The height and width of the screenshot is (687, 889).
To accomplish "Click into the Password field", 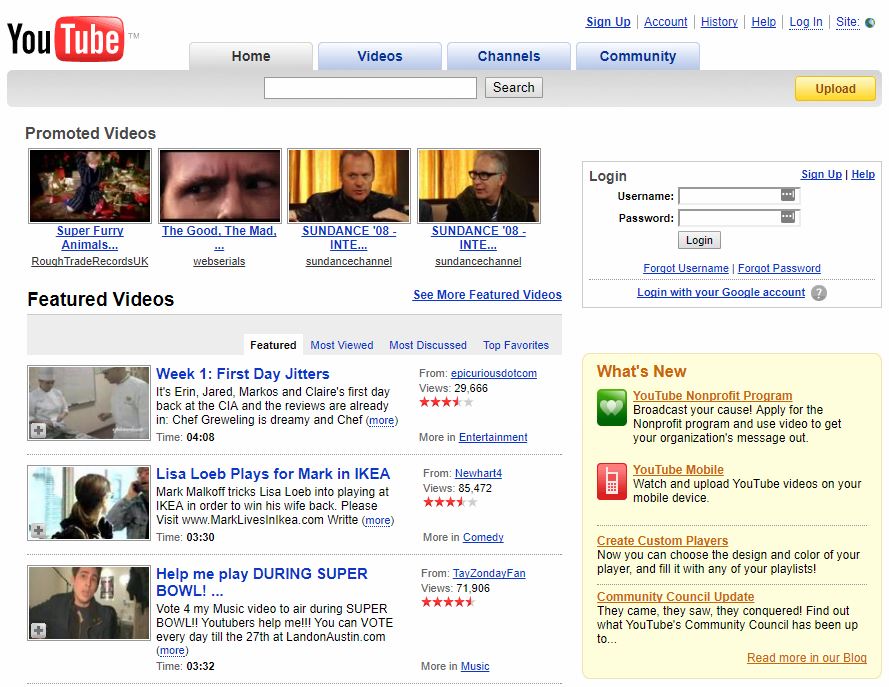I will coord(739,218).
